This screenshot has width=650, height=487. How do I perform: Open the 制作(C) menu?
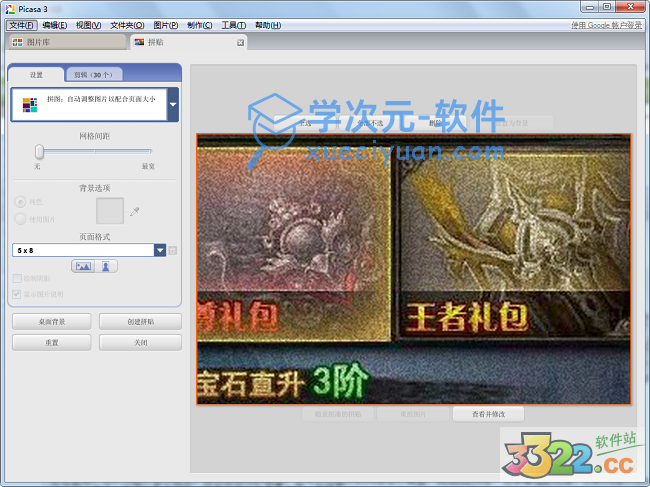point(199,25)
